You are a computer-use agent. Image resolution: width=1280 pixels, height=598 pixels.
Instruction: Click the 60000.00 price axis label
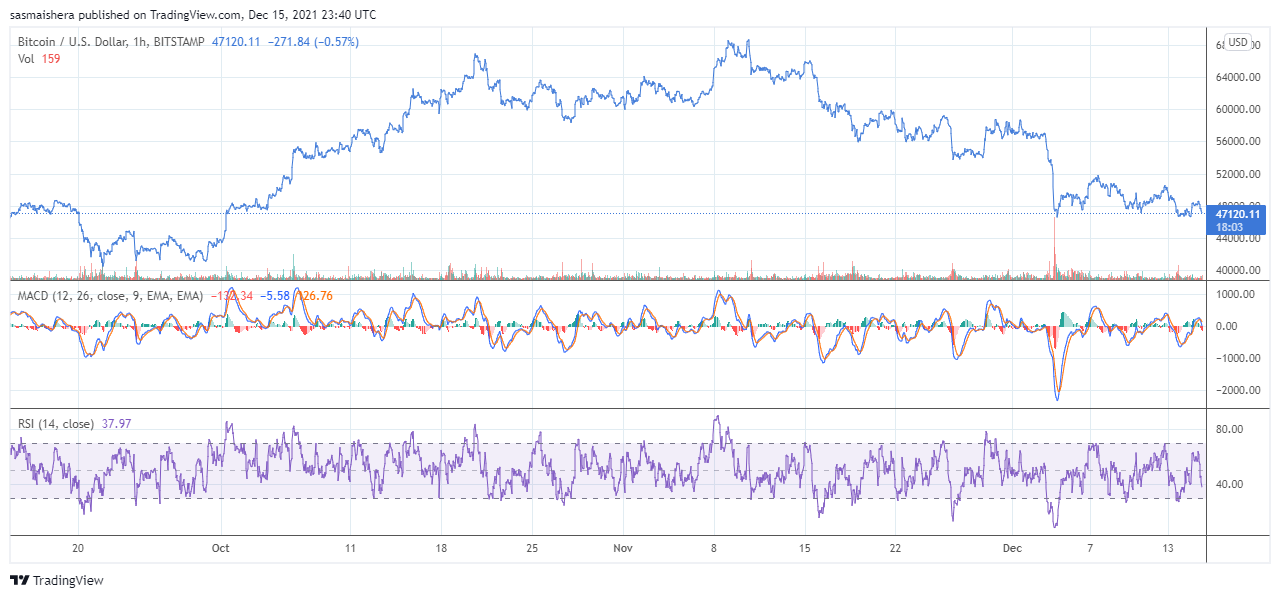click(1238, 109)
